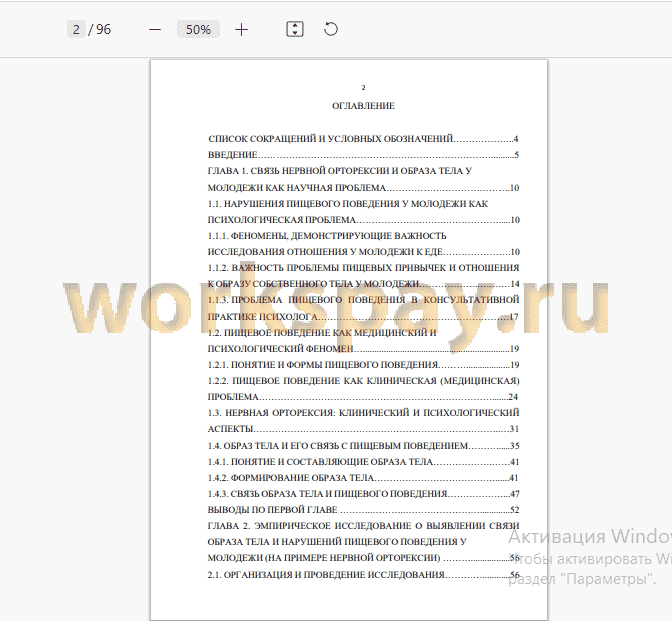This screenshot has height=621, width=672.
Task: Rotate the document counterclockwise
Action: pyautogui.click(x=331, y=29)
